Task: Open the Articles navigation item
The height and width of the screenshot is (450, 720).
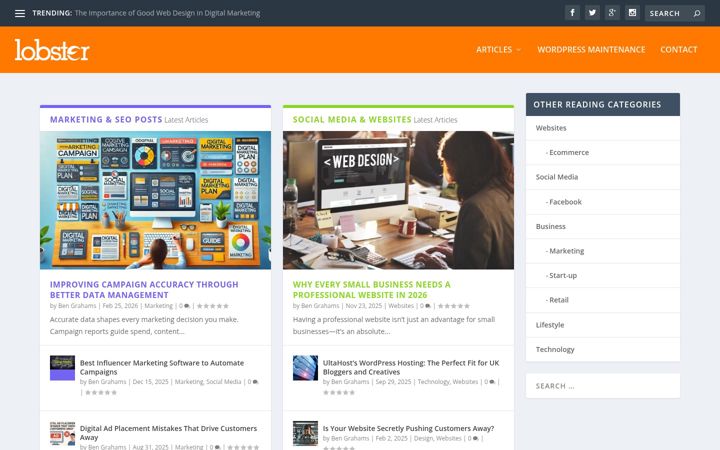Action: tap(494, 50)
